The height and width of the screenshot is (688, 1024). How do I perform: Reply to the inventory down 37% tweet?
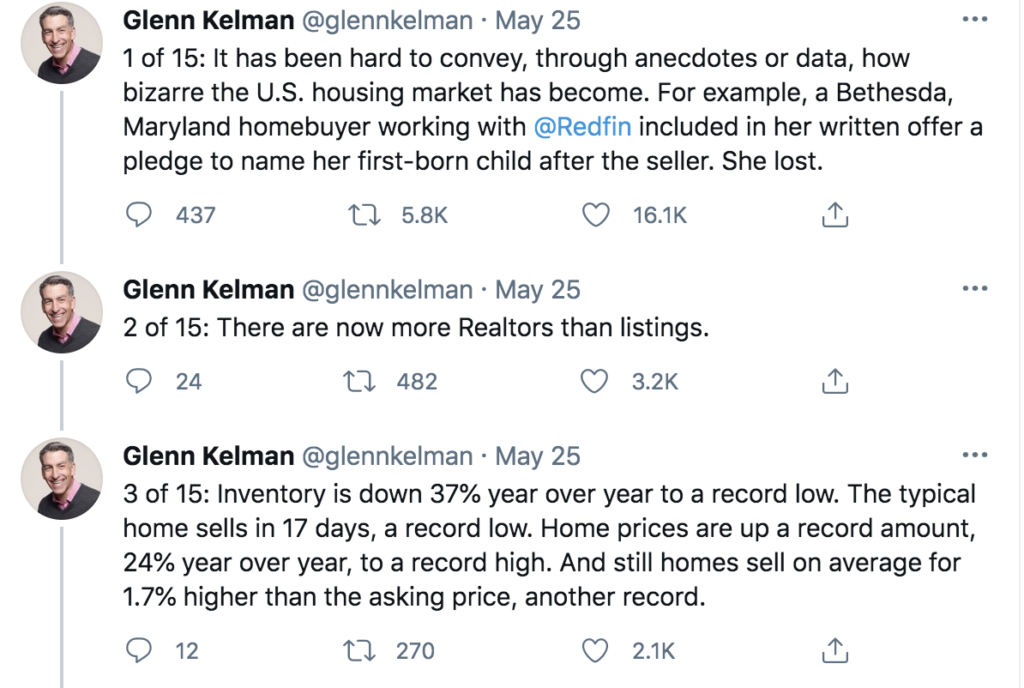(x=138, y=651)
